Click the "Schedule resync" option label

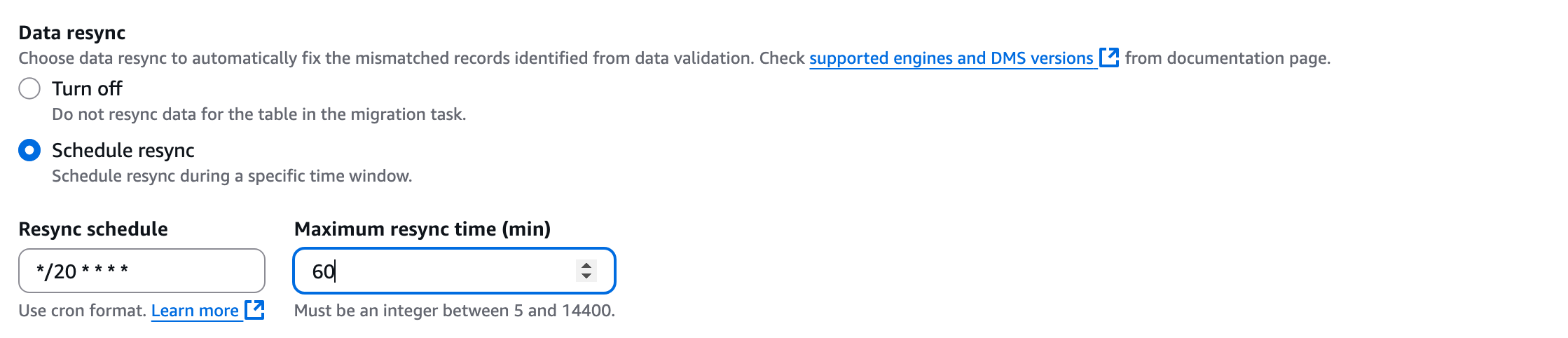click(123, 150)
